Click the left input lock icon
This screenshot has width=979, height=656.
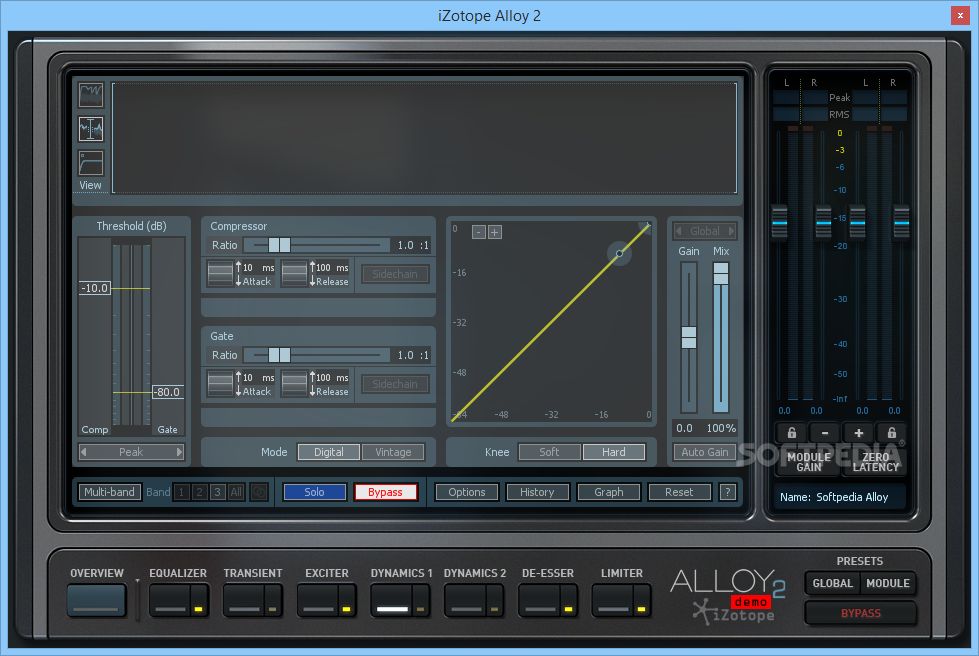point(791,433)
